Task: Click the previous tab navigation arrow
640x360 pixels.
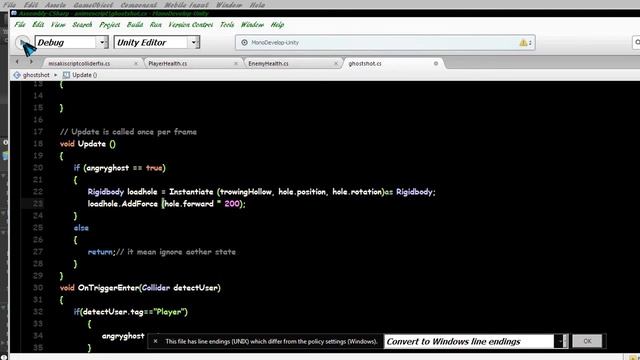Action: coord(17,62)
